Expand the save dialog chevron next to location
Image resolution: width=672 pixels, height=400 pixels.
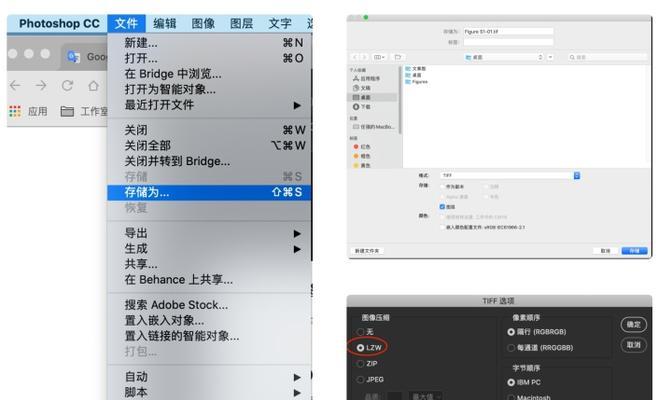point(550,57)
